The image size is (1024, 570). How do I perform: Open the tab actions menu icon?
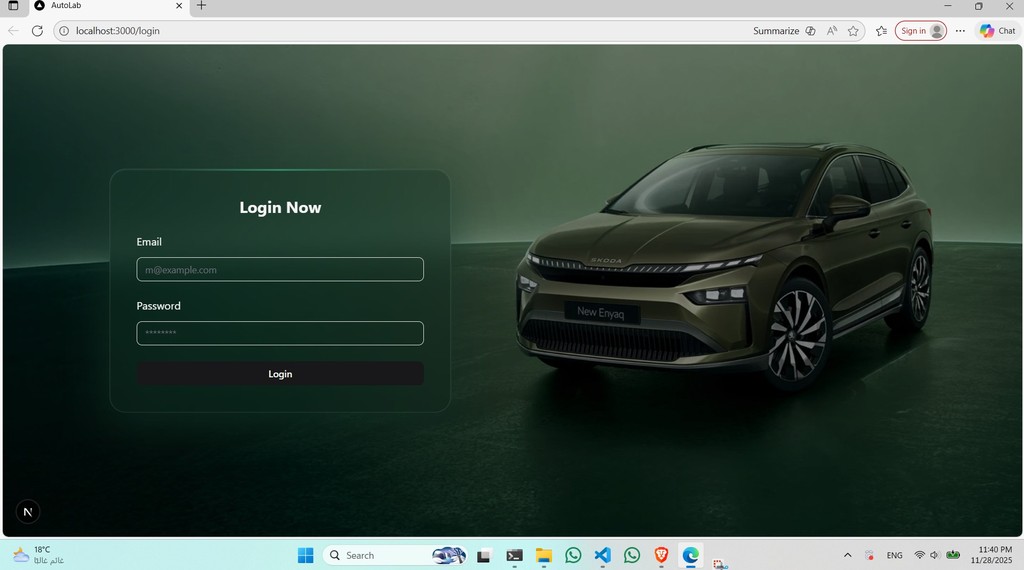[x=13, y=6]
